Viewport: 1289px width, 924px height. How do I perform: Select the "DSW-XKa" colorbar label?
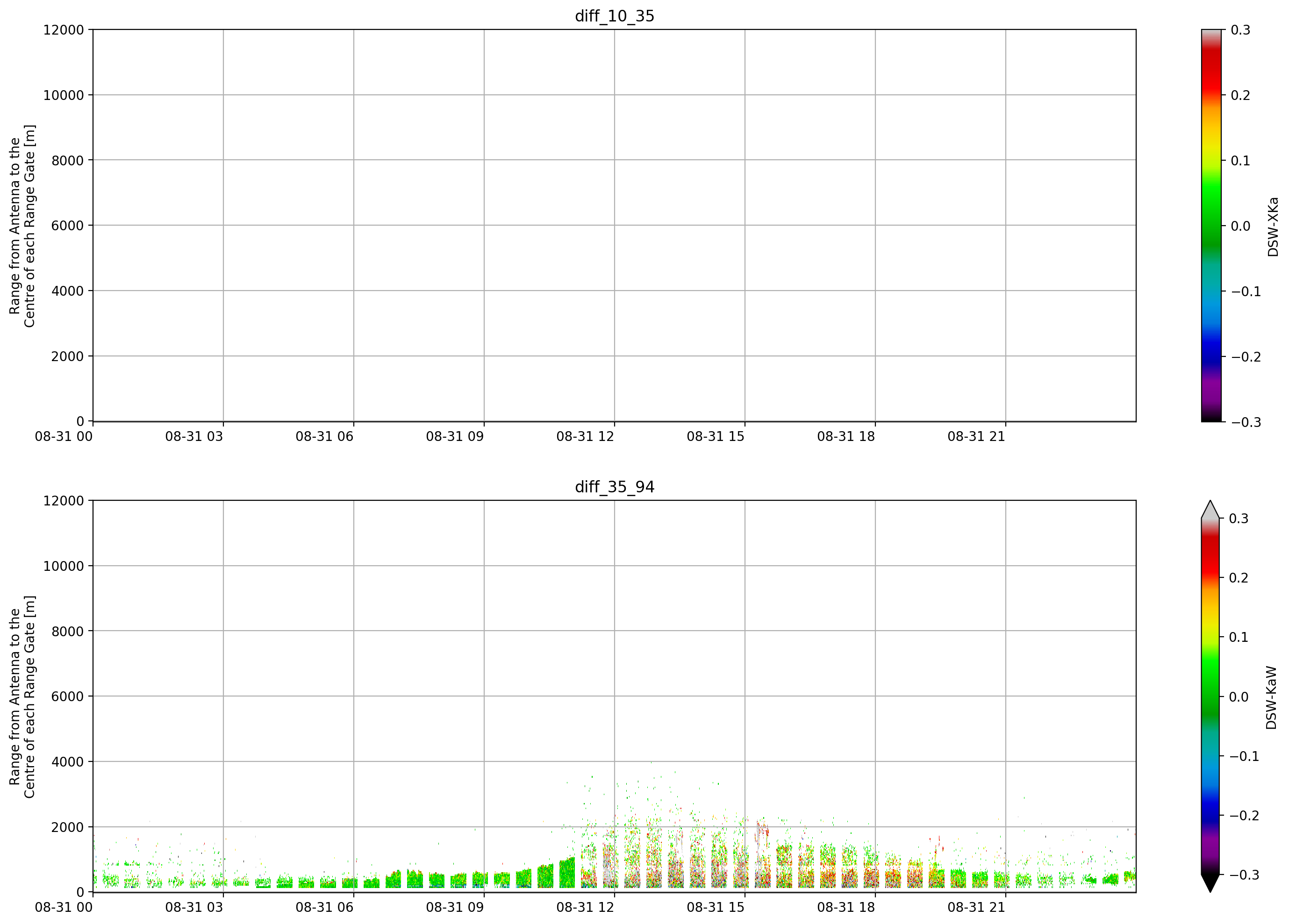click(x=1273, y=227)
